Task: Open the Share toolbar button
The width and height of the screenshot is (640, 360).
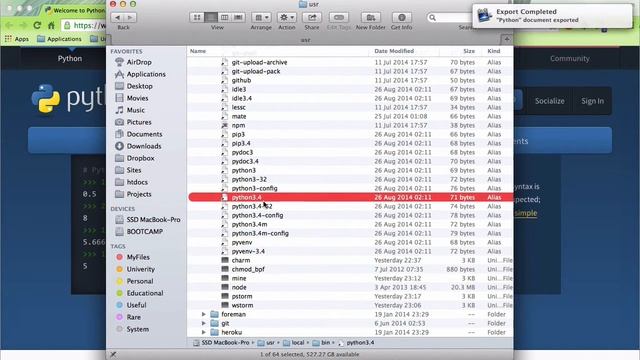Action: click(x=312, y=17)
